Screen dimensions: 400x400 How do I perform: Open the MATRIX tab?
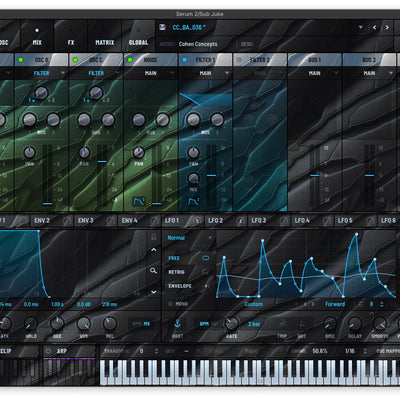[x=105, y=36]
